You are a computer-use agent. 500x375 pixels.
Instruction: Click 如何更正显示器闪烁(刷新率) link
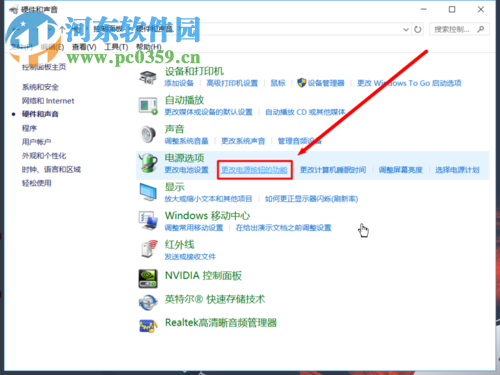coord(312,199)
